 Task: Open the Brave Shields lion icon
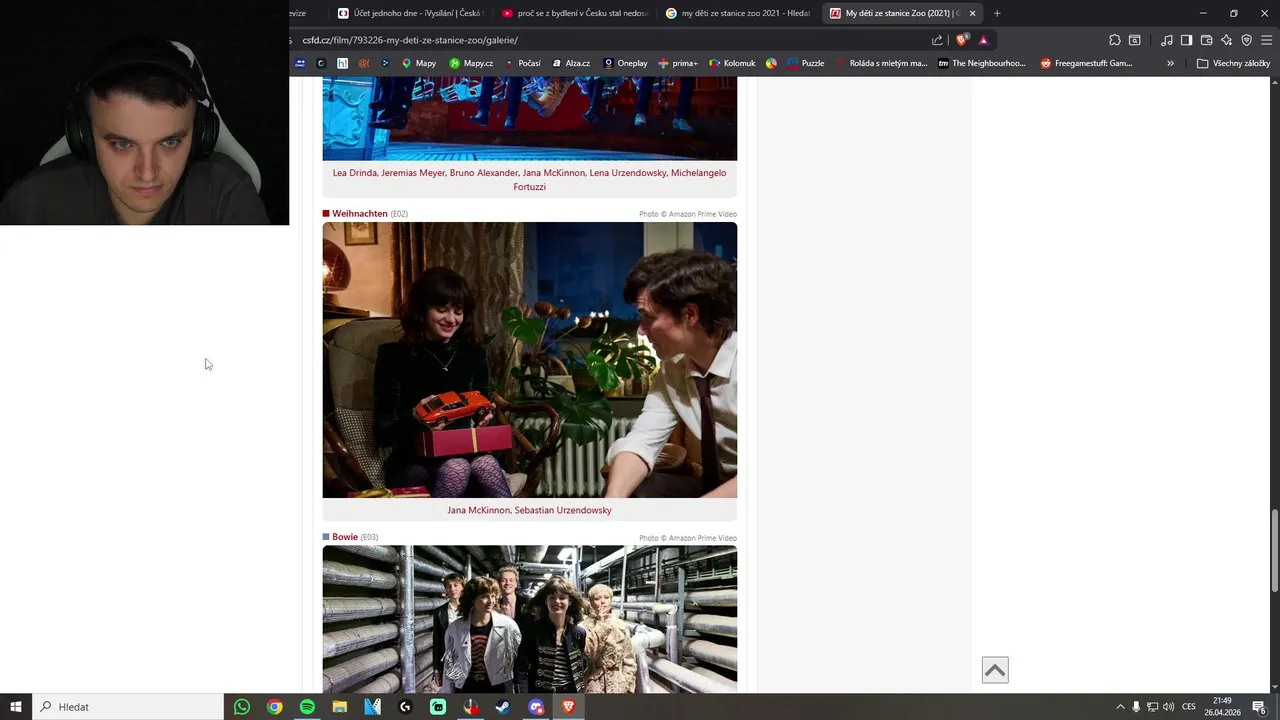962,40
